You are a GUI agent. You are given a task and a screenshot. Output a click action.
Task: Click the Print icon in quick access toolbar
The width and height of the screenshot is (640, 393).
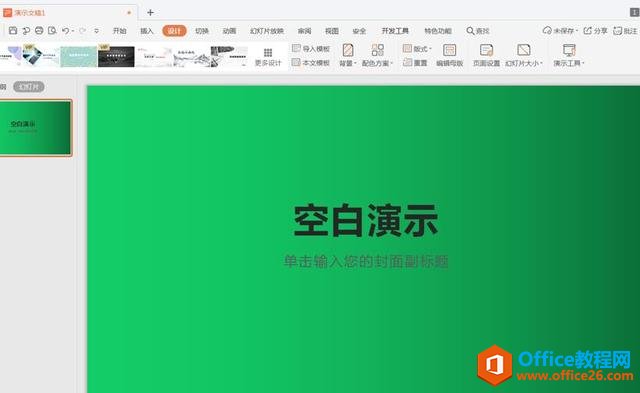click(x=39, y=31)
